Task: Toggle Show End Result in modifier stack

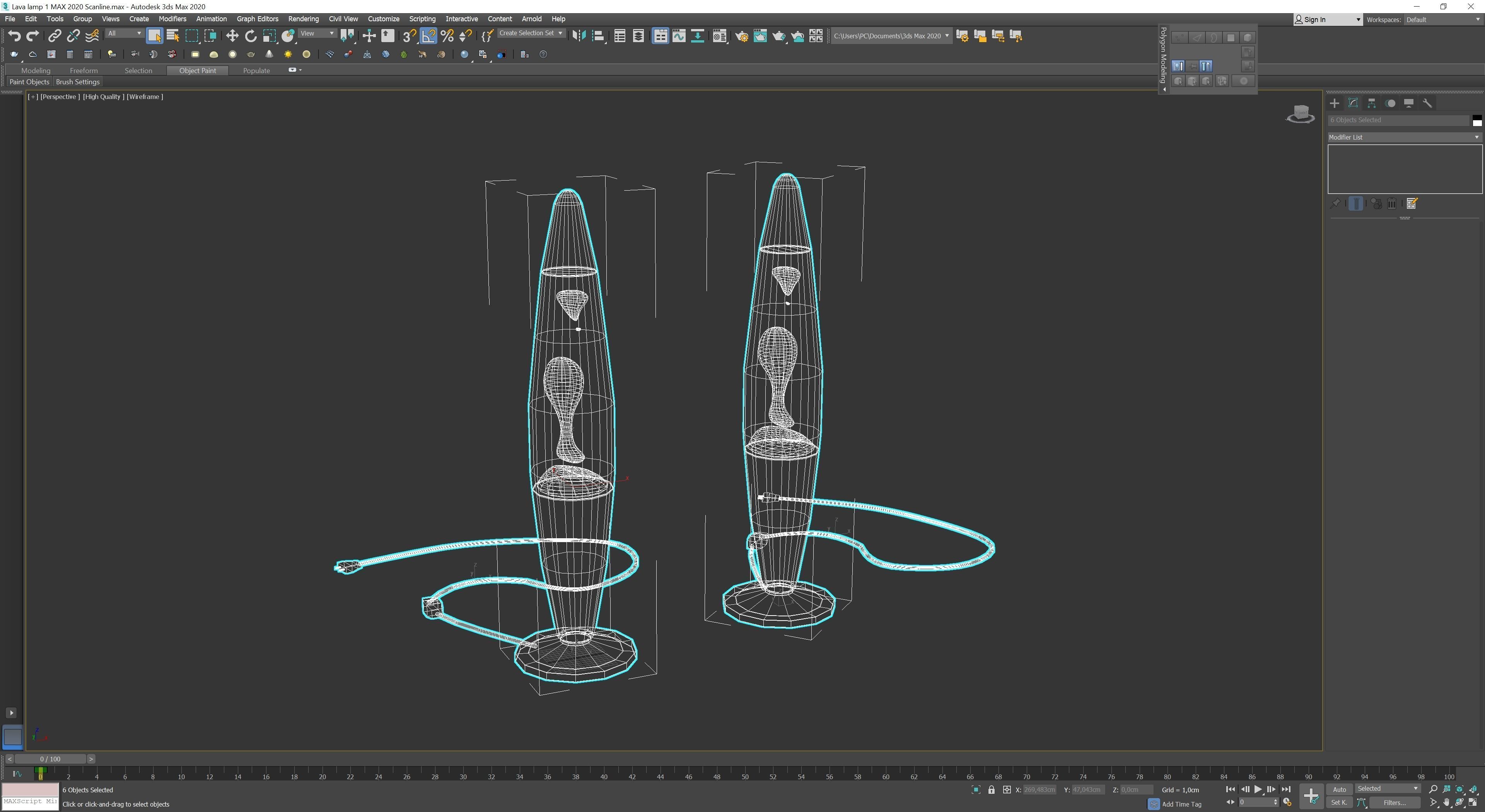Action: (1356, 203)
